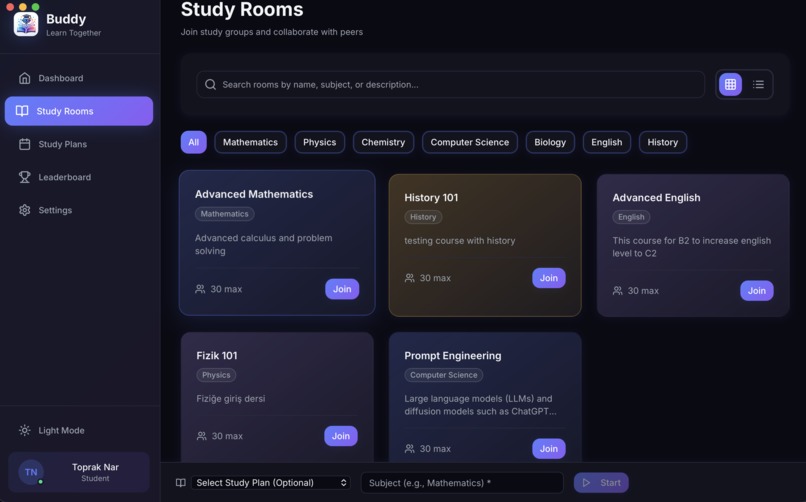Click the Advanced English card title
This screenshot has height=502, width=806.
click(x=656, y=198)
